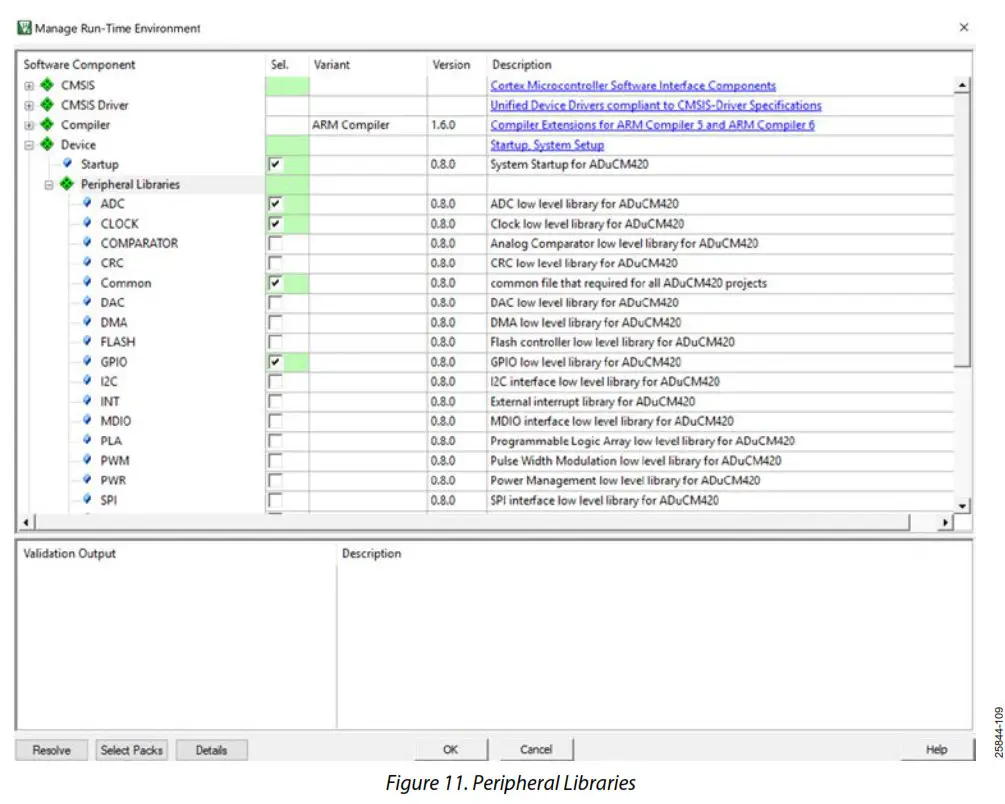Click the Device component diamond icon

(x=47, y=145)
